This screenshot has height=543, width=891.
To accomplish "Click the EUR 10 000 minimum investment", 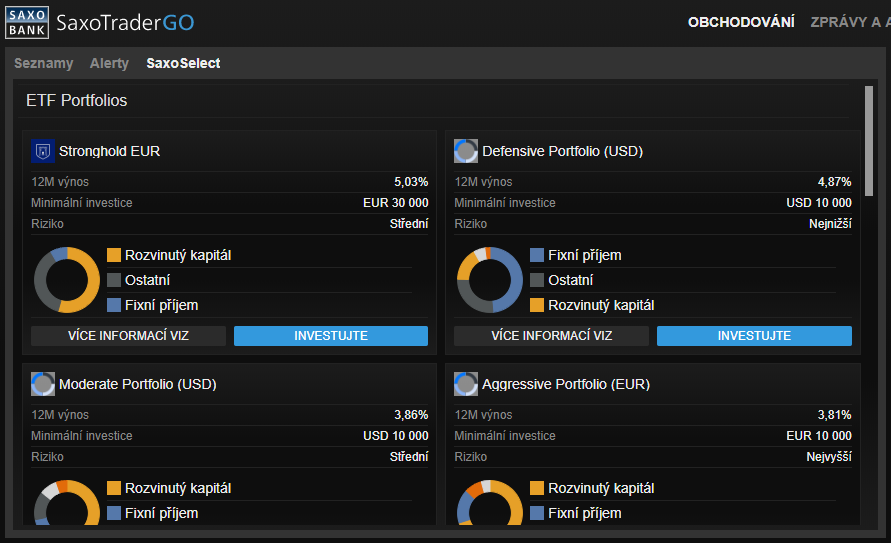I will pos(819,436).
